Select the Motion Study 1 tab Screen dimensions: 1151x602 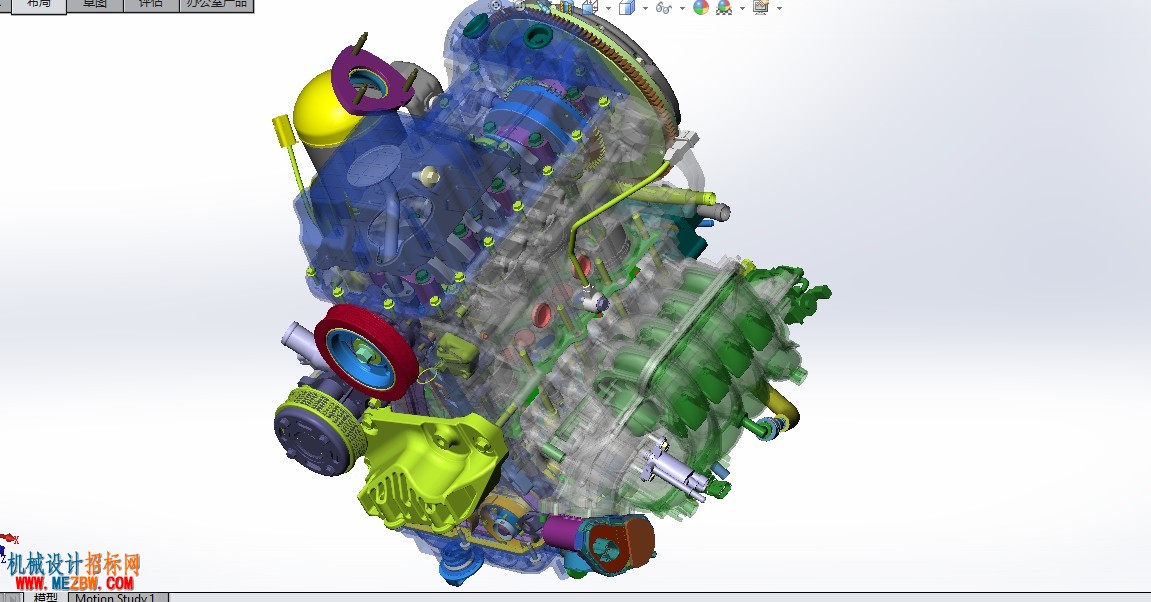click(117, 598)
